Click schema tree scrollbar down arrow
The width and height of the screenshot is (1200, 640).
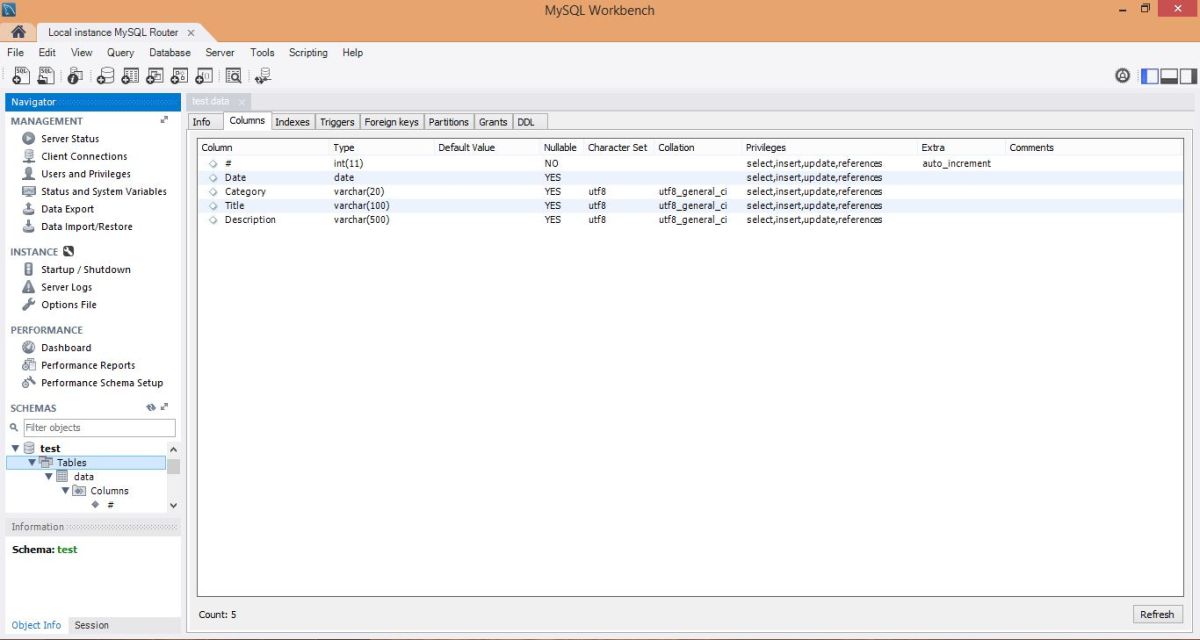pos(174,506)
